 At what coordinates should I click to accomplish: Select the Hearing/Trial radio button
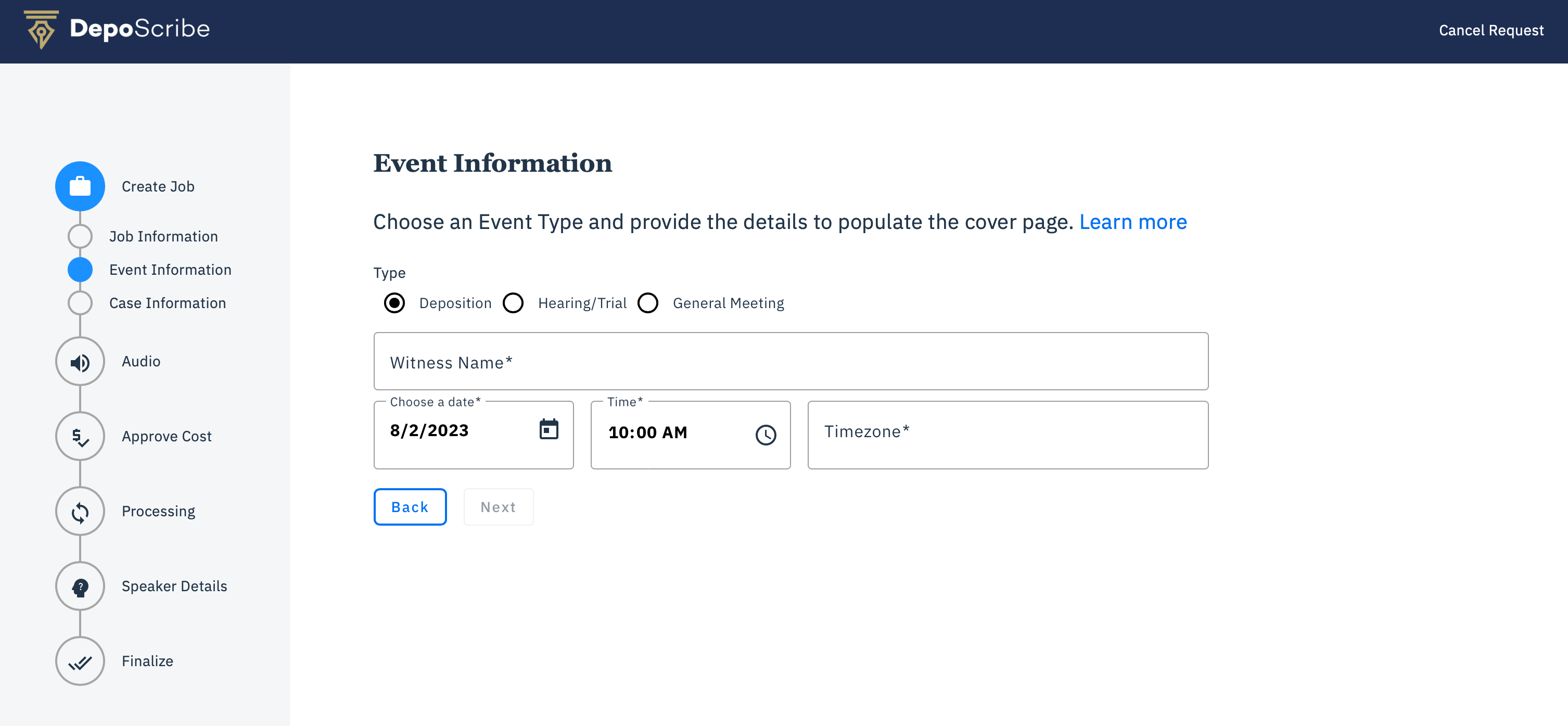pyautogui.click(x=513, y=303)
